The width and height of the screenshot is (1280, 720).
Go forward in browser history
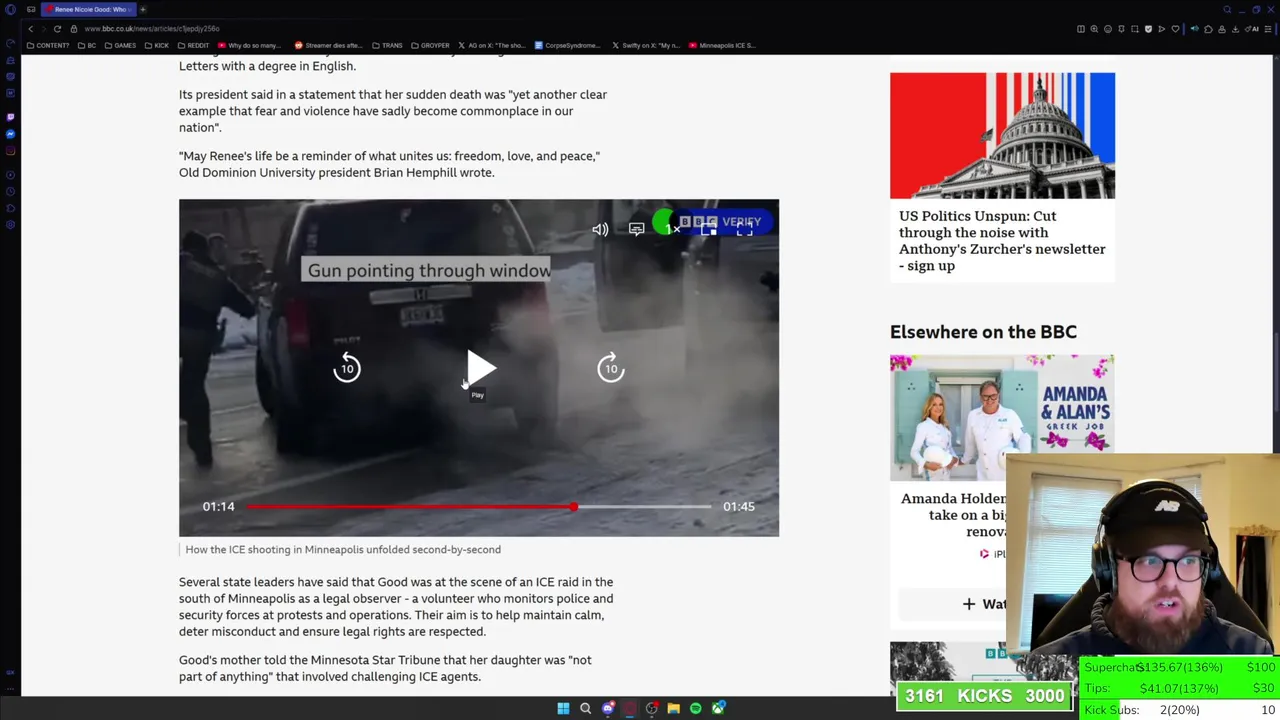pos(44,29)
